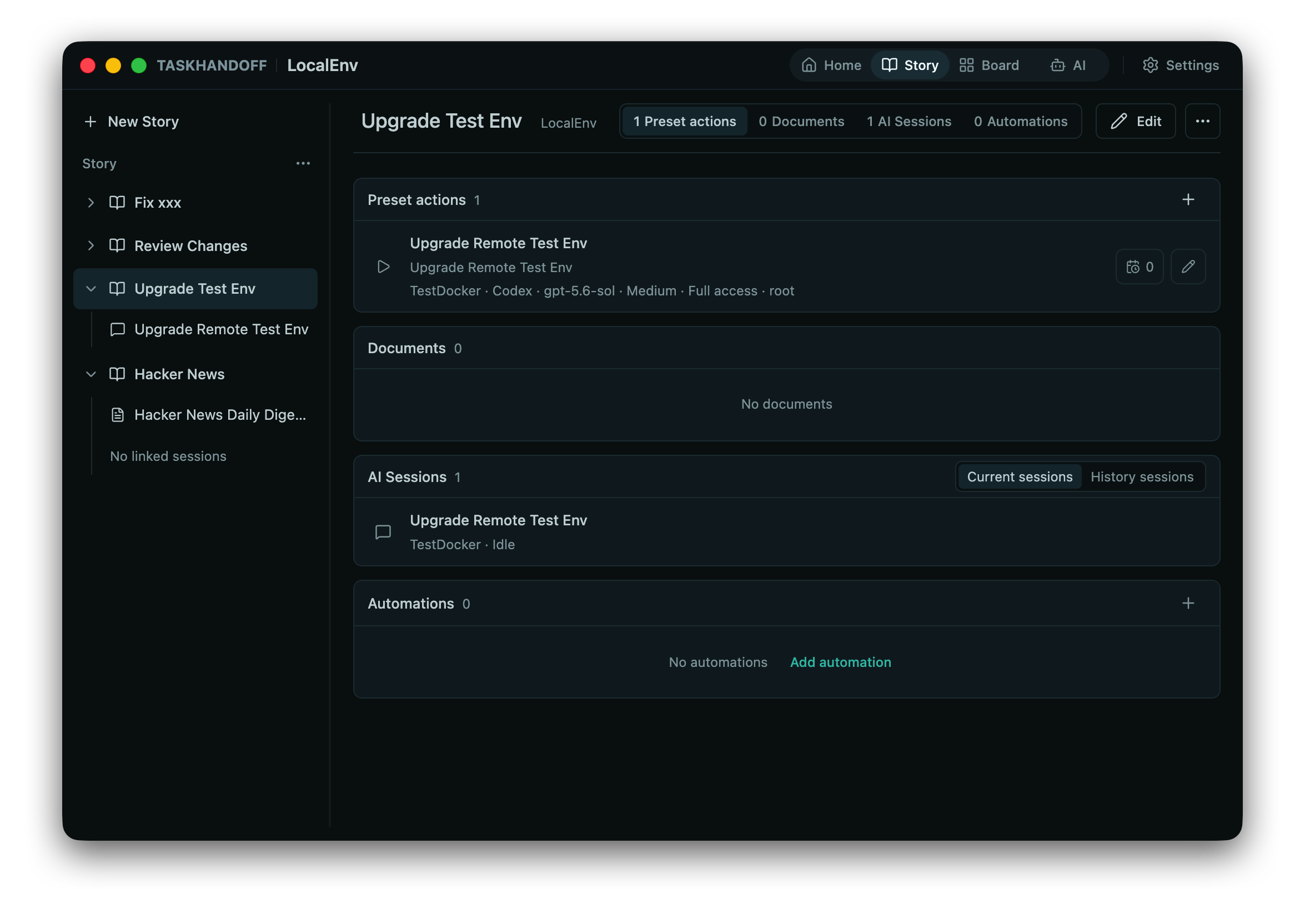This screenshot has width=1305, height=924.
Task: Go to Home view
Action: pyautogui.click(x=831, y=65)
